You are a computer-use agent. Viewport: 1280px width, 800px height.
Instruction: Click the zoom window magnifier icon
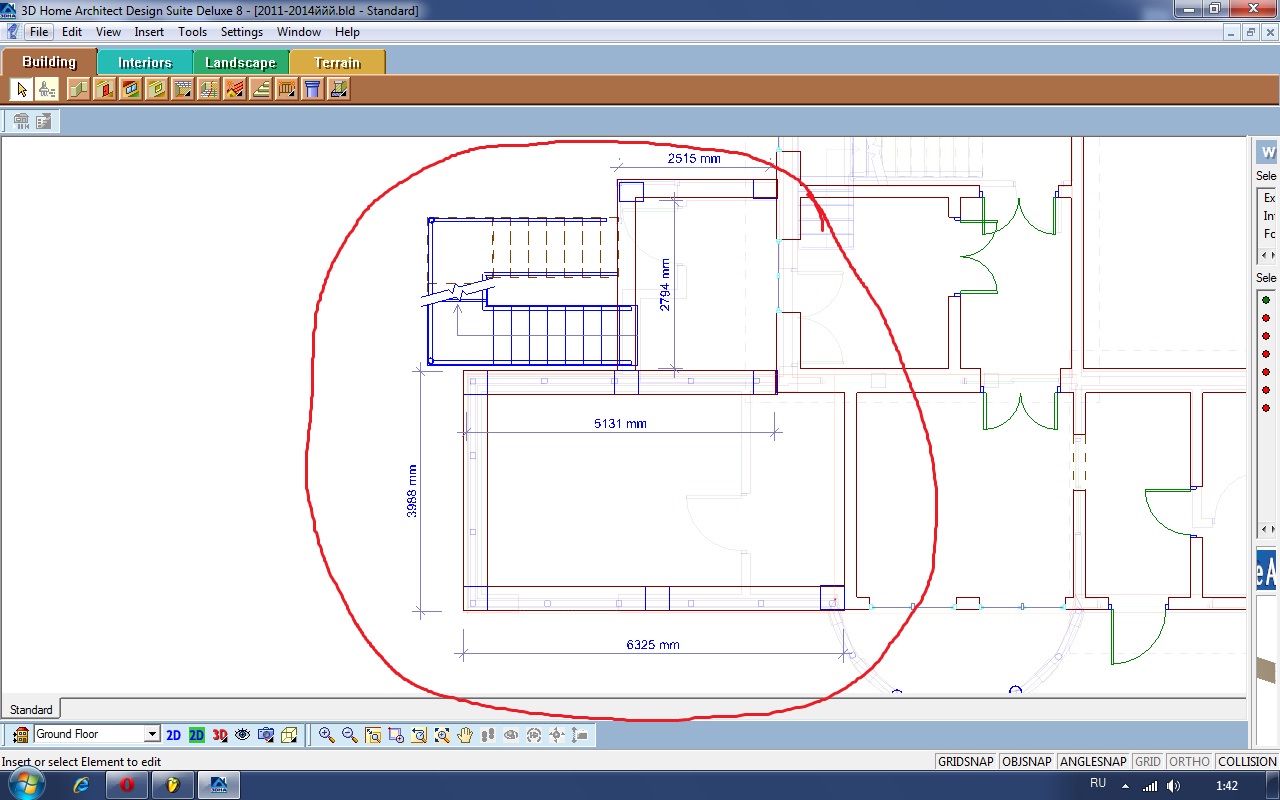click(373, 735)
